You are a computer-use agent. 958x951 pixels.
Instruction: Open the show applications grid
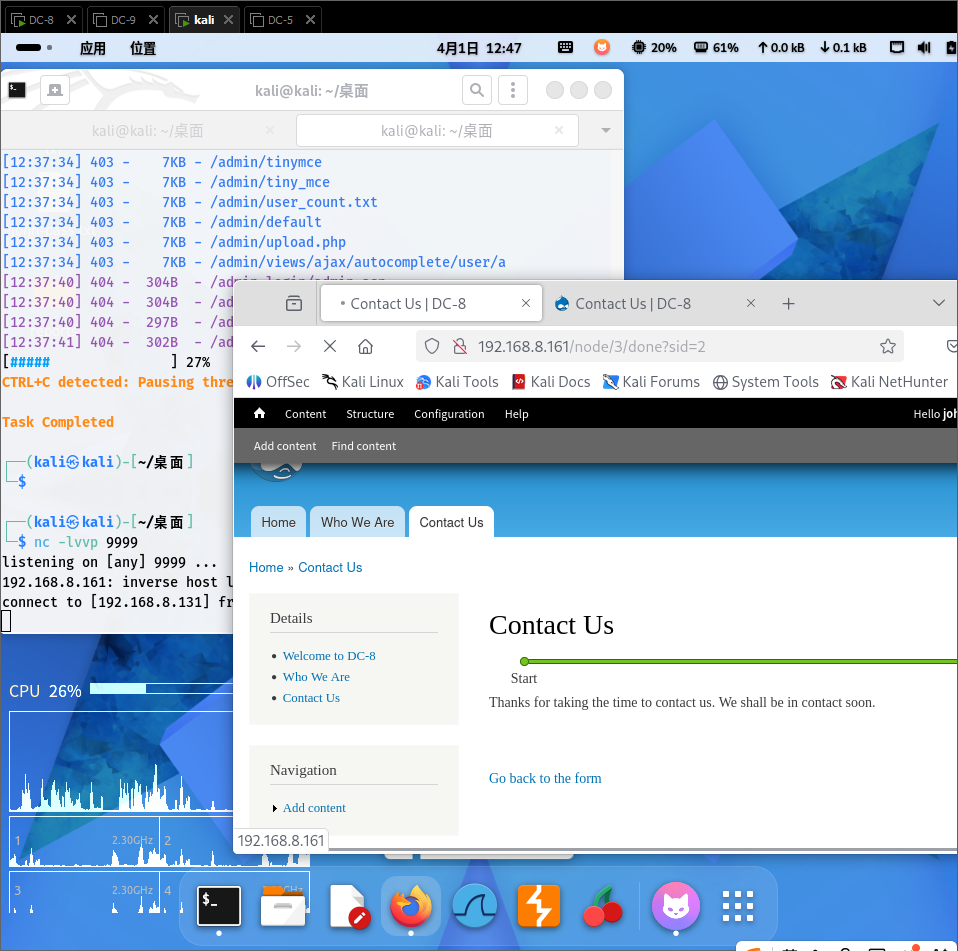(x=737, y=906)
